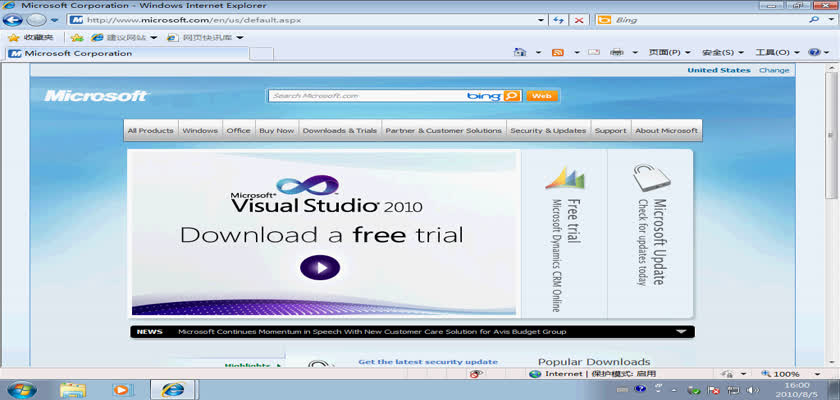Viewport: 840px width, 400px height.
Task: Click the Stop loading X icon
Action: coord(579,20)
